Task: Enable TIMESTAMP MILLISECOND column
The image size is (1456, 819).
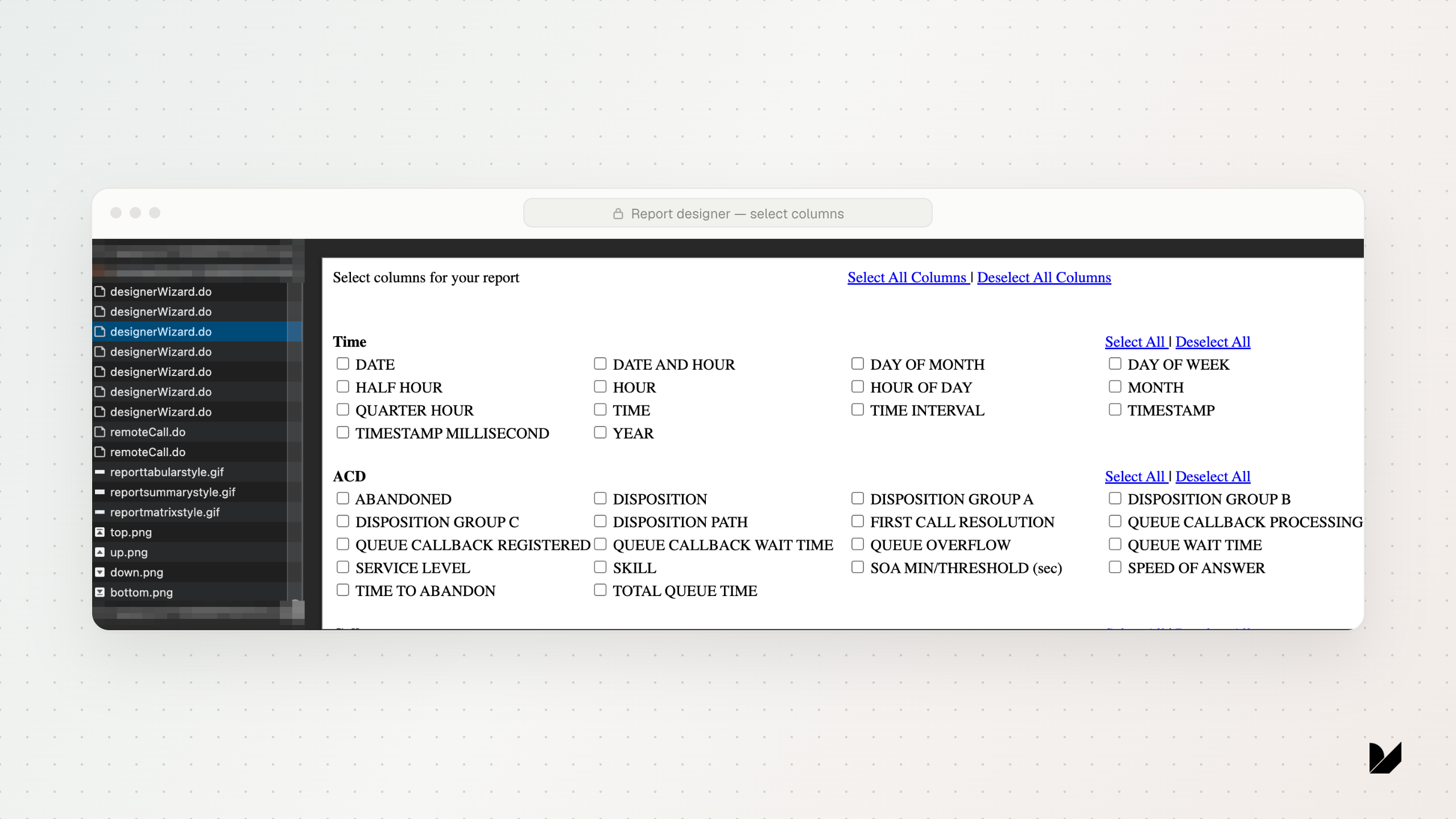Action: pos(343,432)
